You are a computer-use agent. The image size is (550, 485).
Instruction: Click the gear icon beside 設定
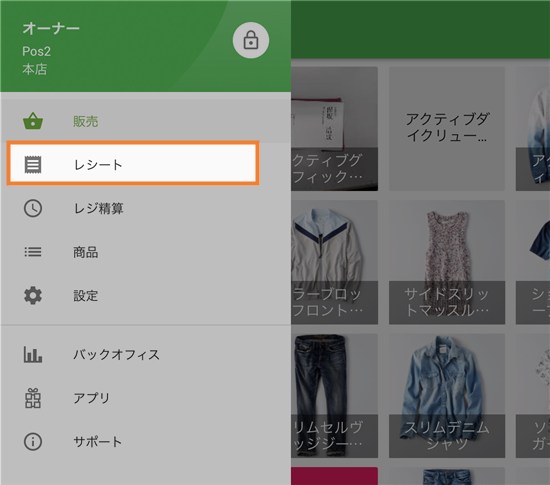click(33, 295)
